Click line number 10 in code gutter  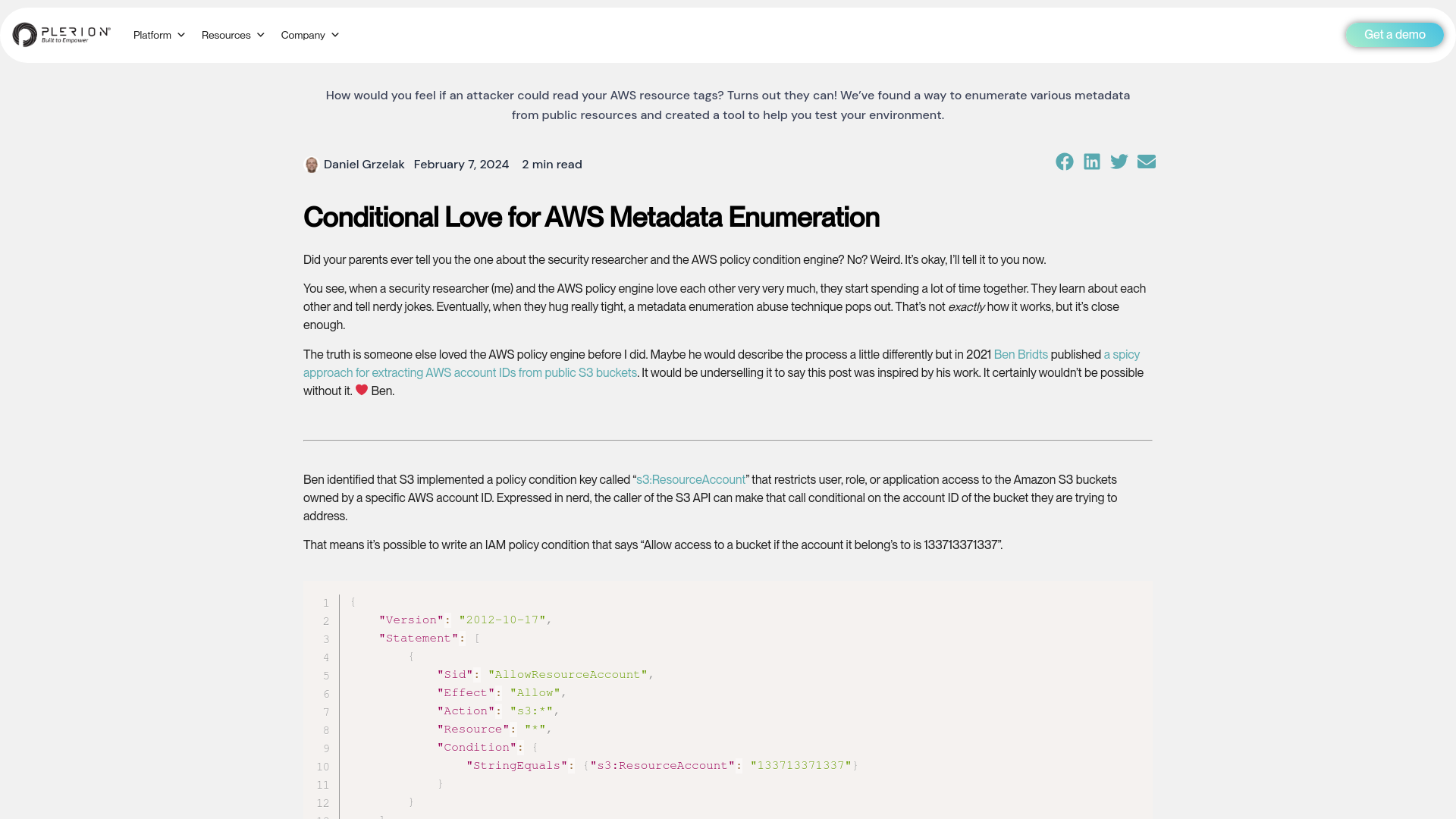click(x=323, y=767)
